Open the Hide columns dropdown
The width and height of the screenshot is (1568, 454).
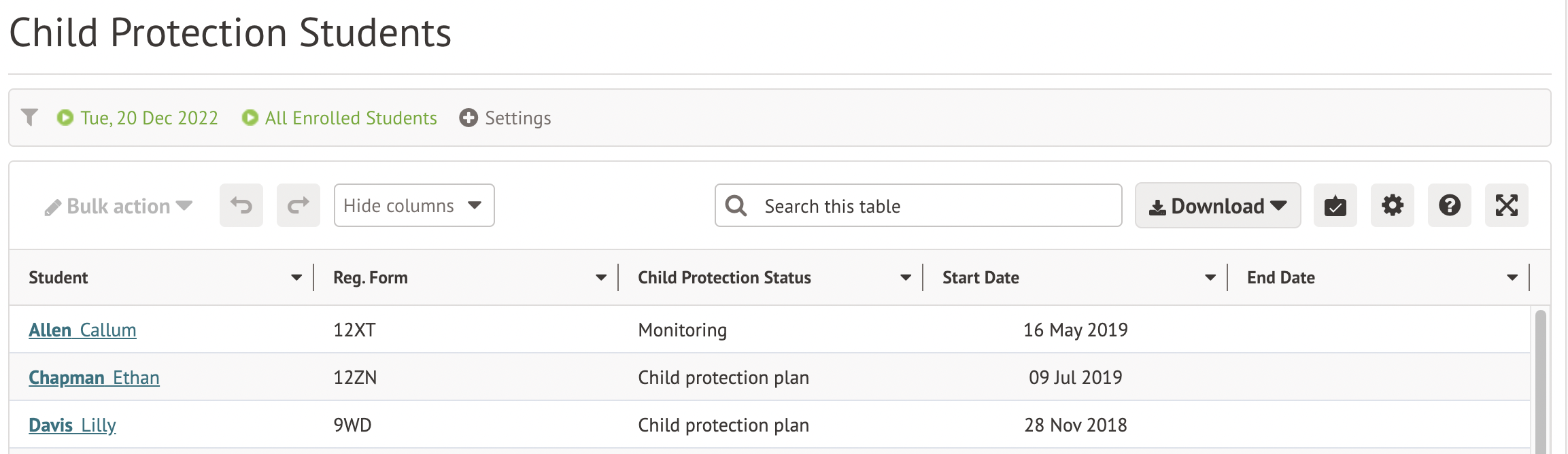coord(413,205)
